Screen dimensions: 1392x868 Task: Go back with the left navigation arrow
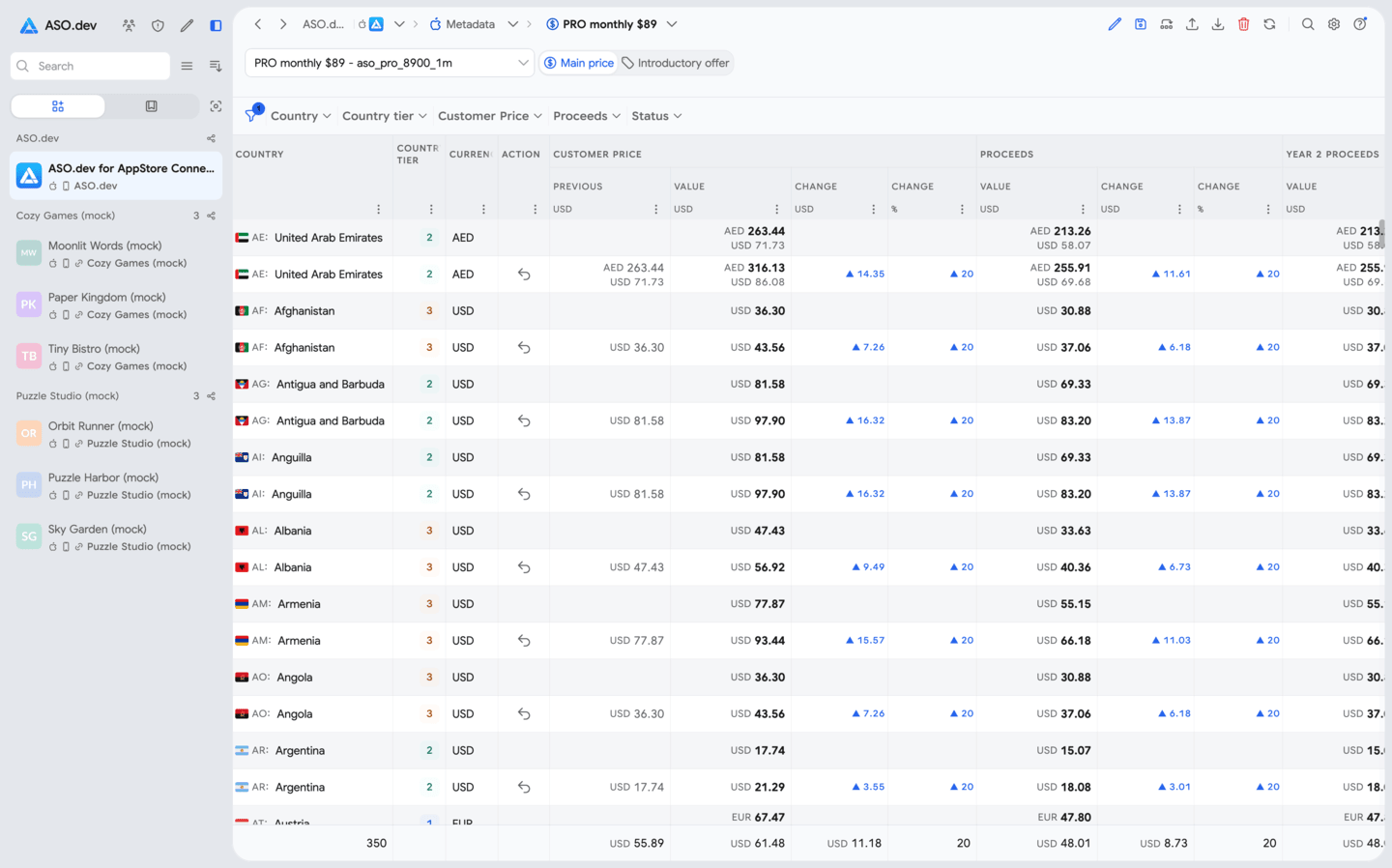(x=258, y=24)
